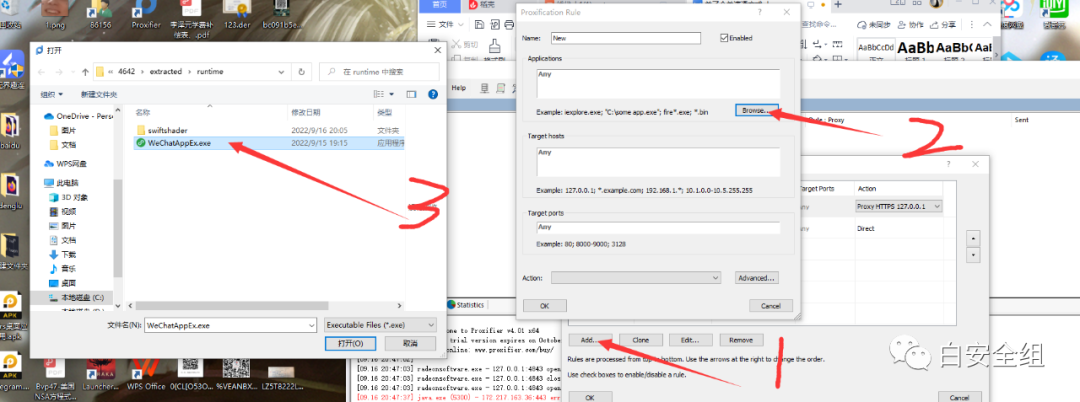Click Add... in the Proxification Rules window
1080x402 pixels.
point(590,340)
